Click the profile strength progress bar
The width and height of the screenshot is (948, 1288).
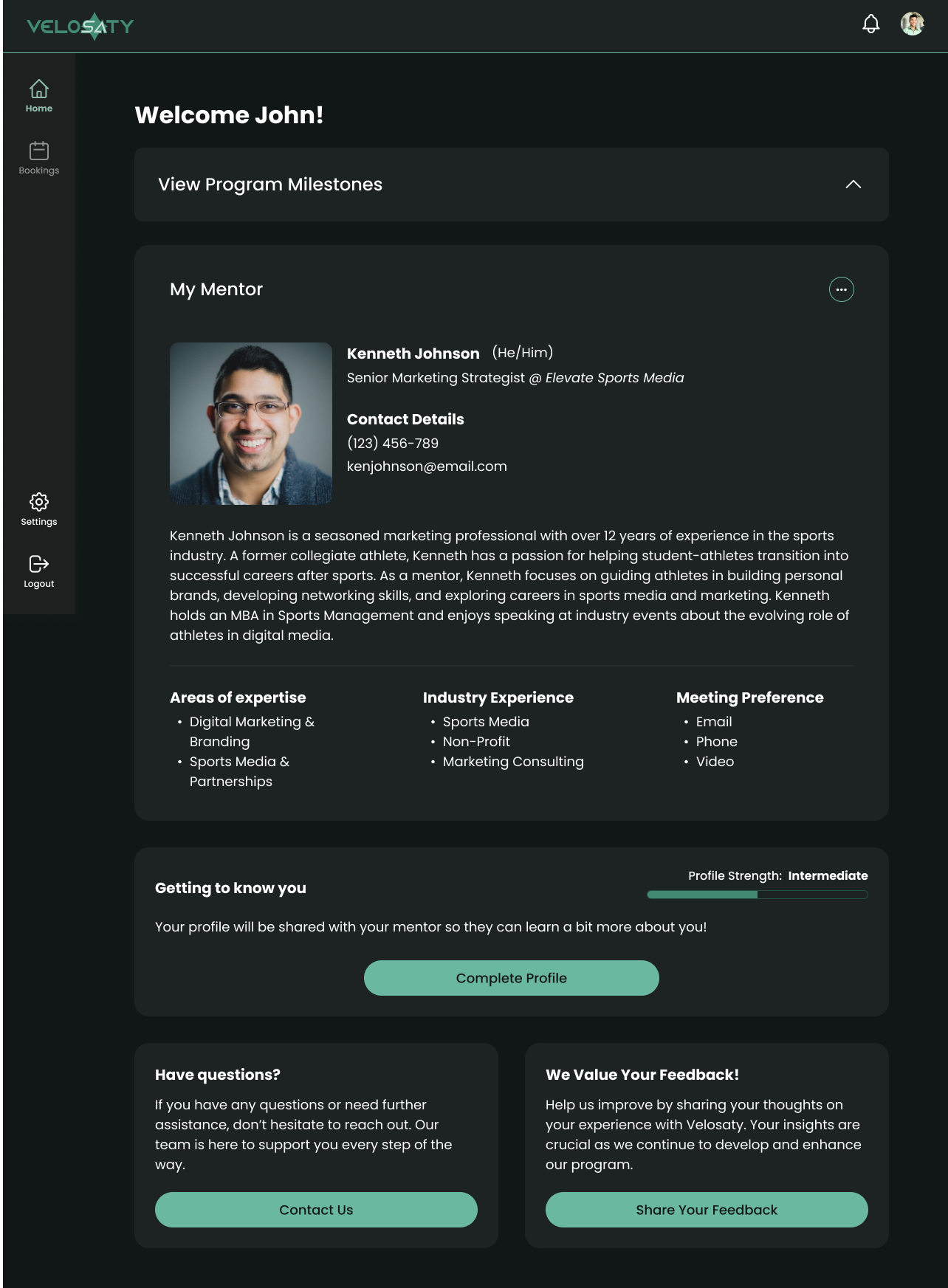point(758,895)
